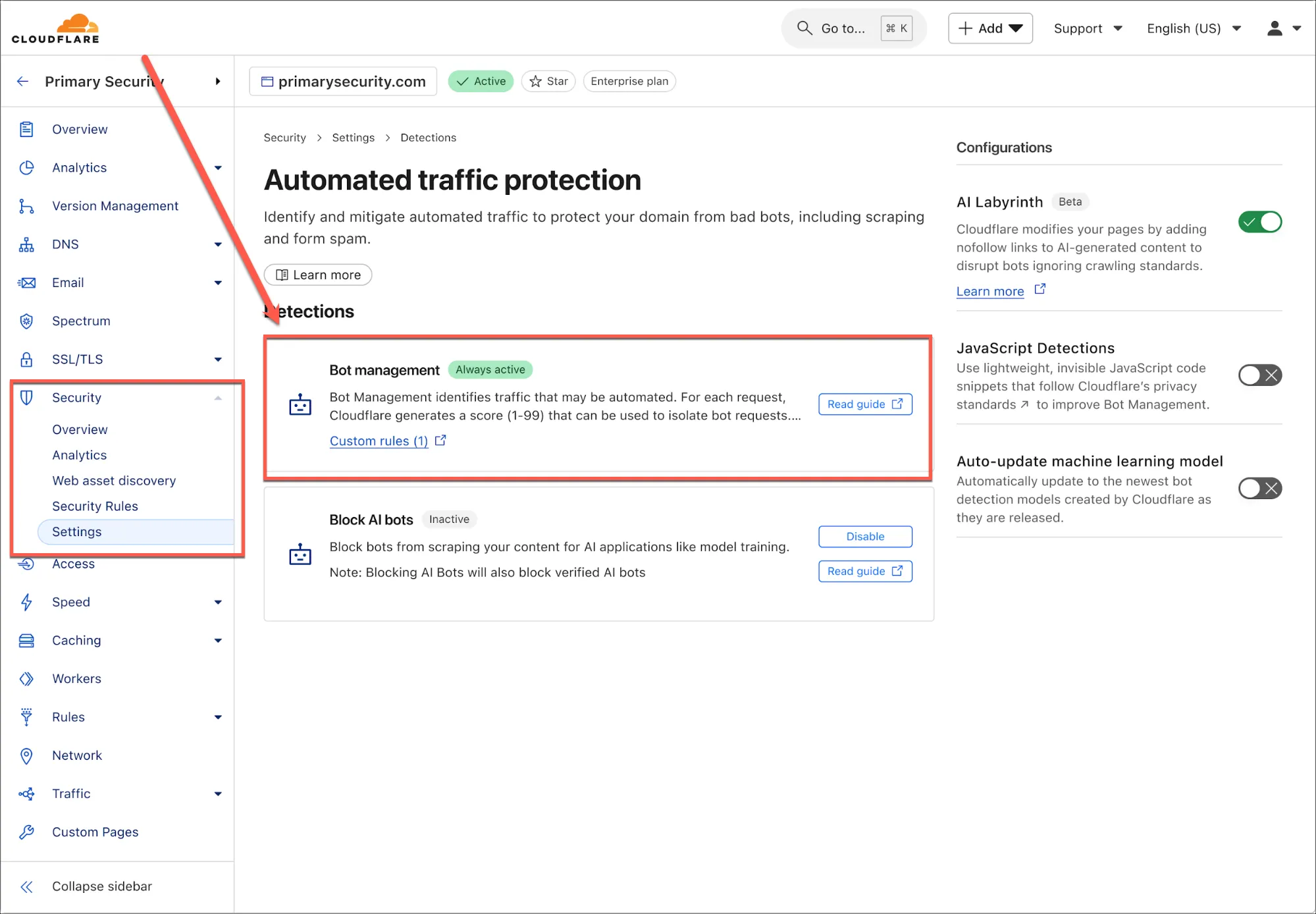The image size is (1316, 914).
Task: Click the Network location pin icon
Action: tap(26, 755)
